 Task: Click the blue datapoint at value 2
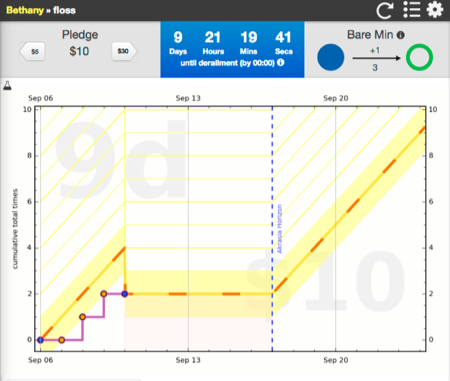125,294
